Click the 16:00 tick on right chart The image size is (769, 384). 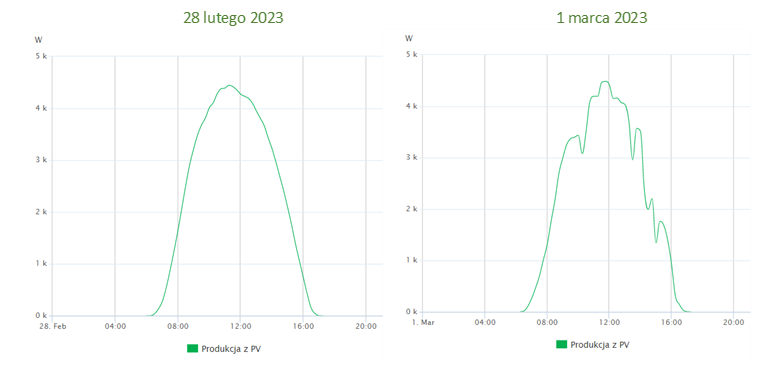[671, 322]
